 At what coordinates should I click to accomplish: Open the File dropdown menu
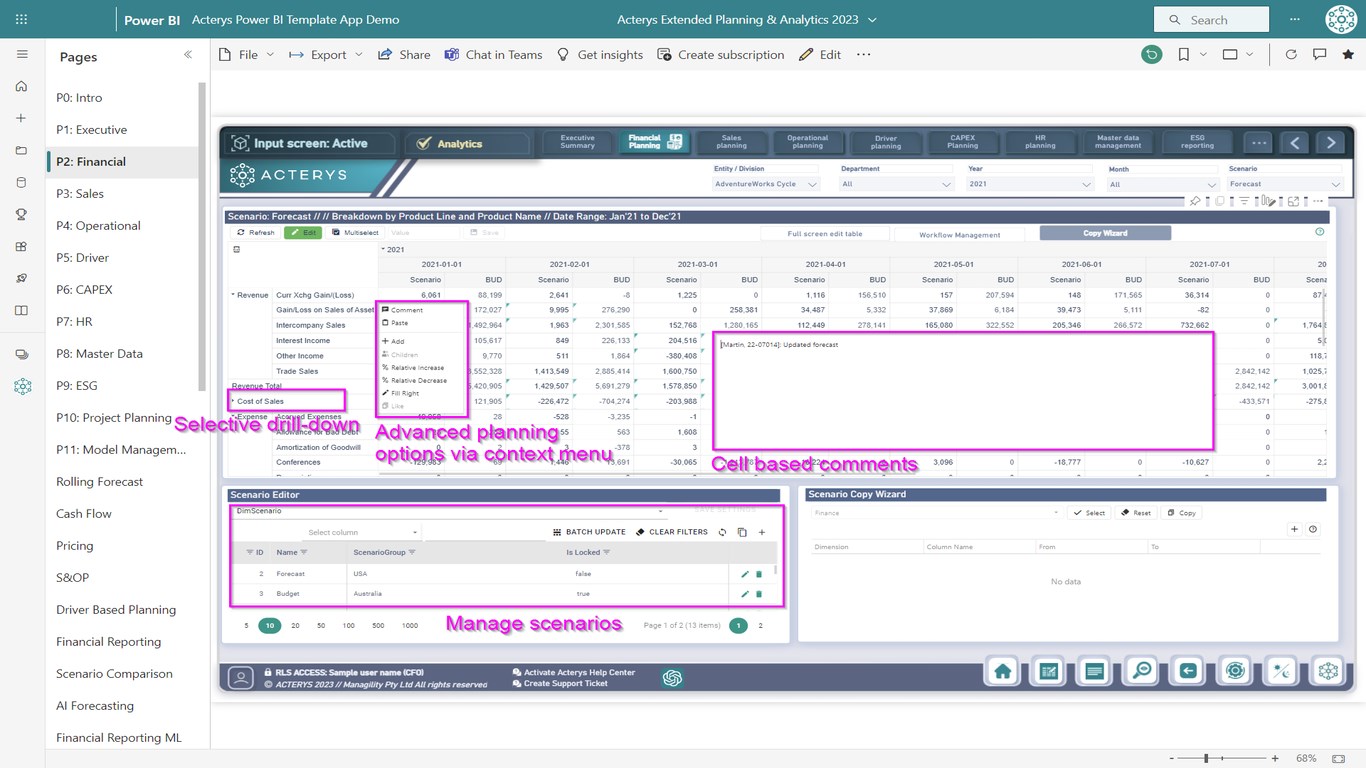tap(247, 55)
